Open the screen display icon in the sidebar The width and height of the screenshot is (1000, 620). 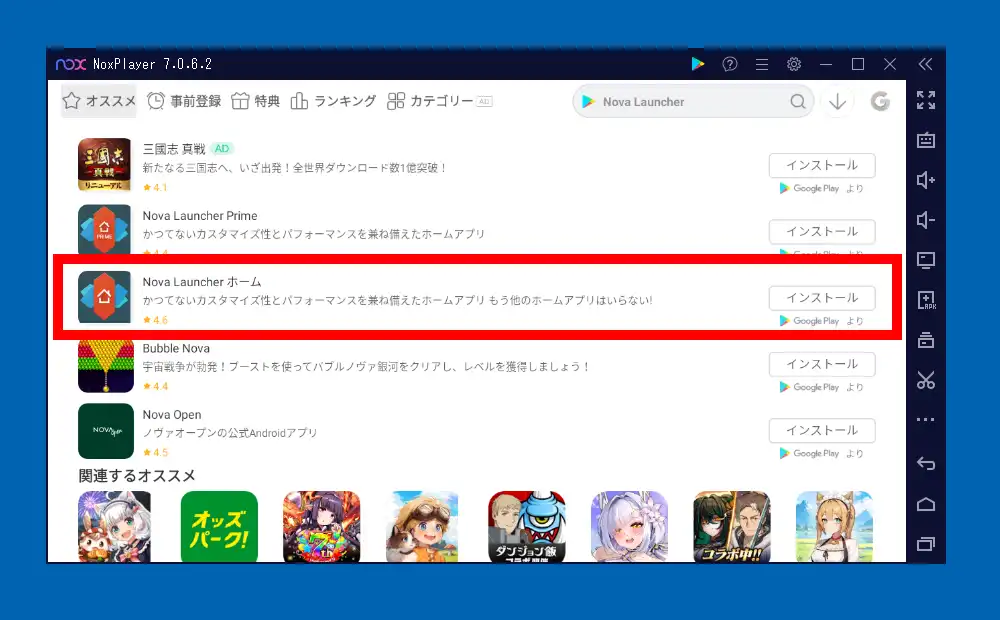click(x=926, y=260)
